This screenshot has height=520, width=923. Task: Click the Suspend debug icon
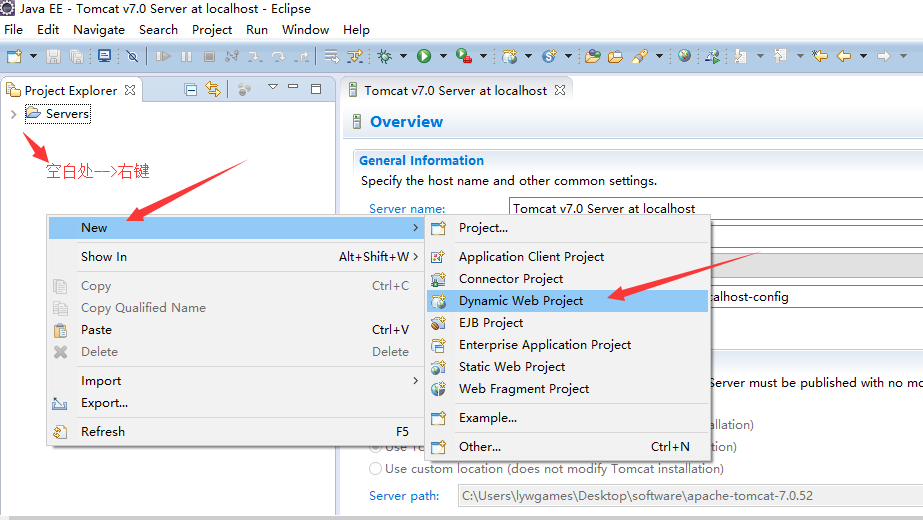[x=187, y=57]
